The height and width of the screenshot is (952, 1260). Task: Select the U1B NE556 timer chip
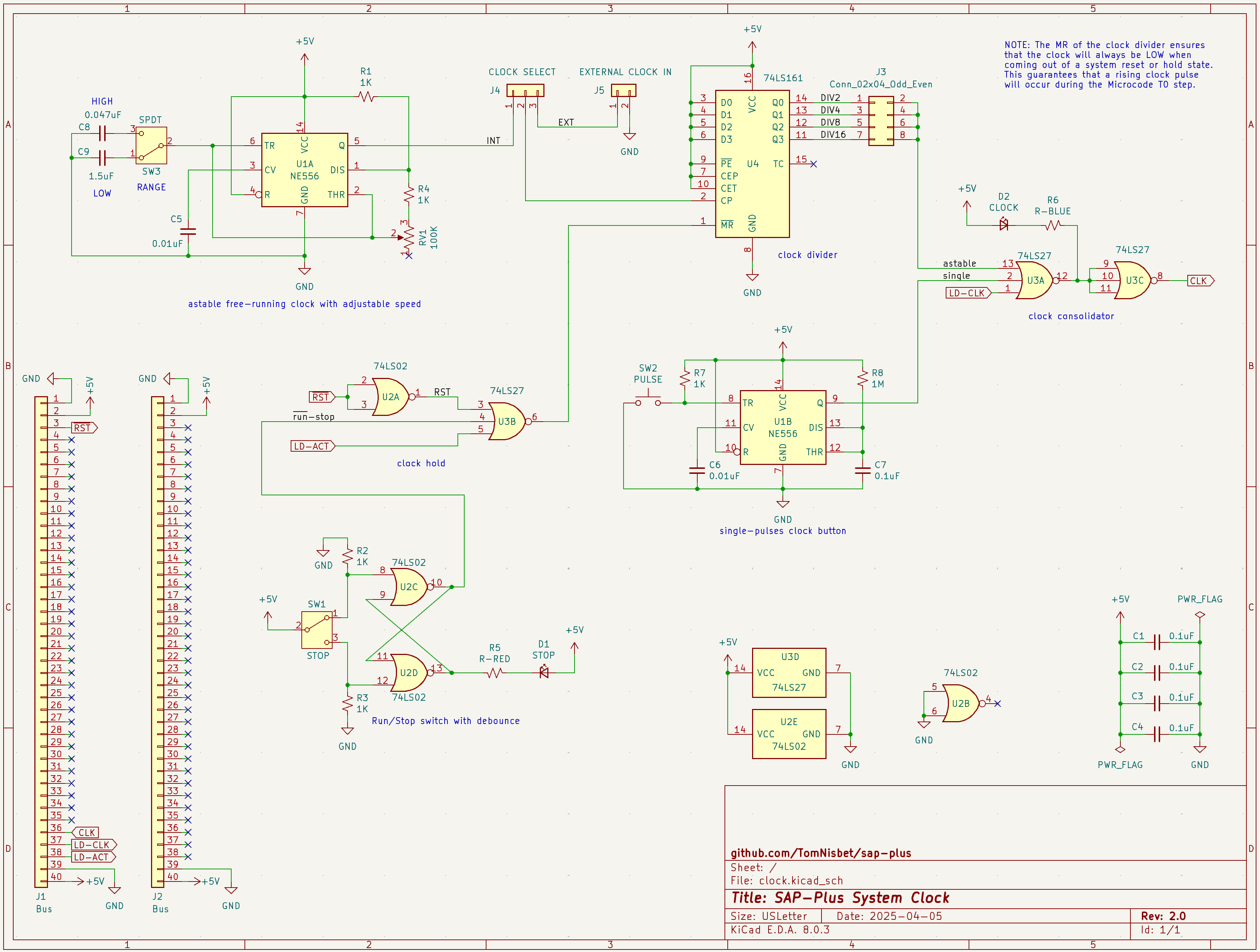point(782,427)
